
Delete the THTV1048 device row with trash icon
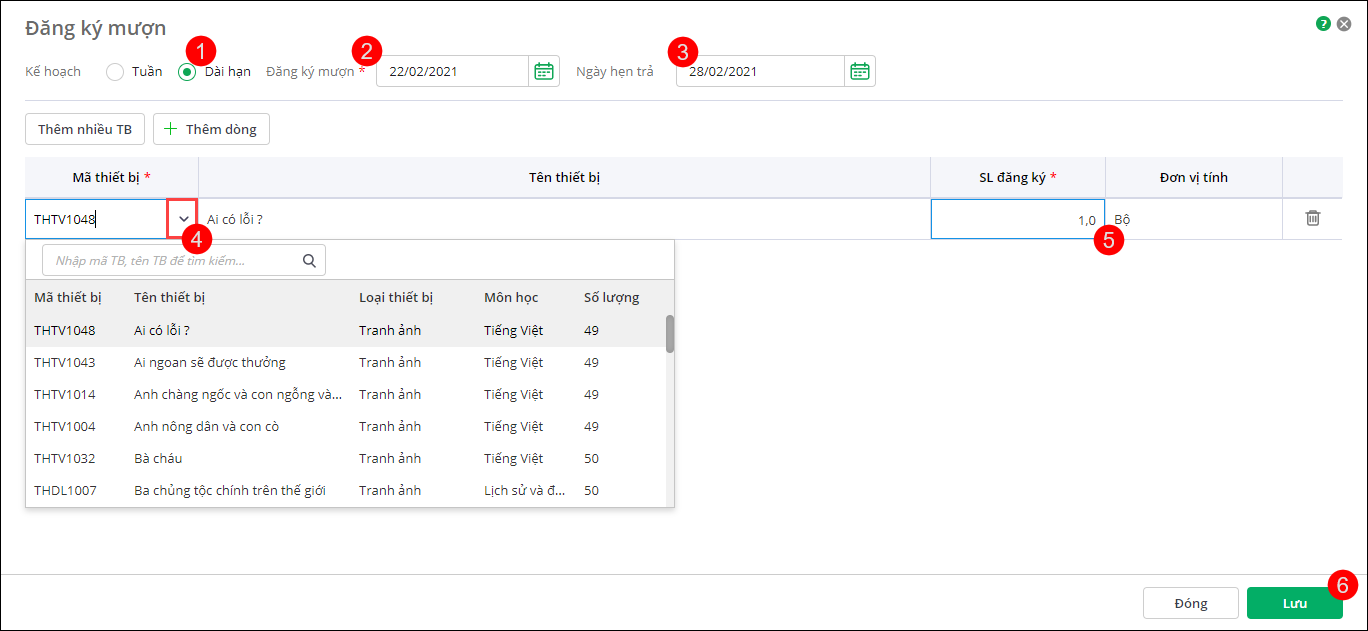point(1313,218)
